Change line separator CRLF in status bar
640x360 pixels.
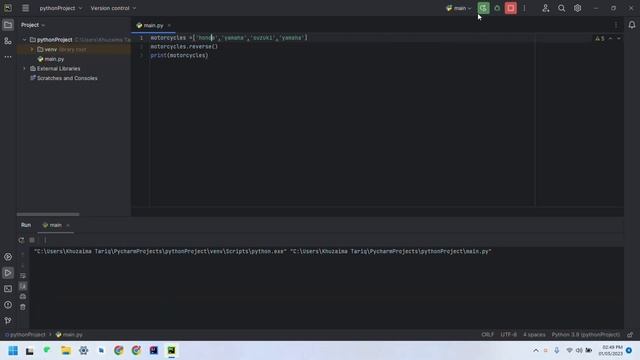[x=487, y=335]
